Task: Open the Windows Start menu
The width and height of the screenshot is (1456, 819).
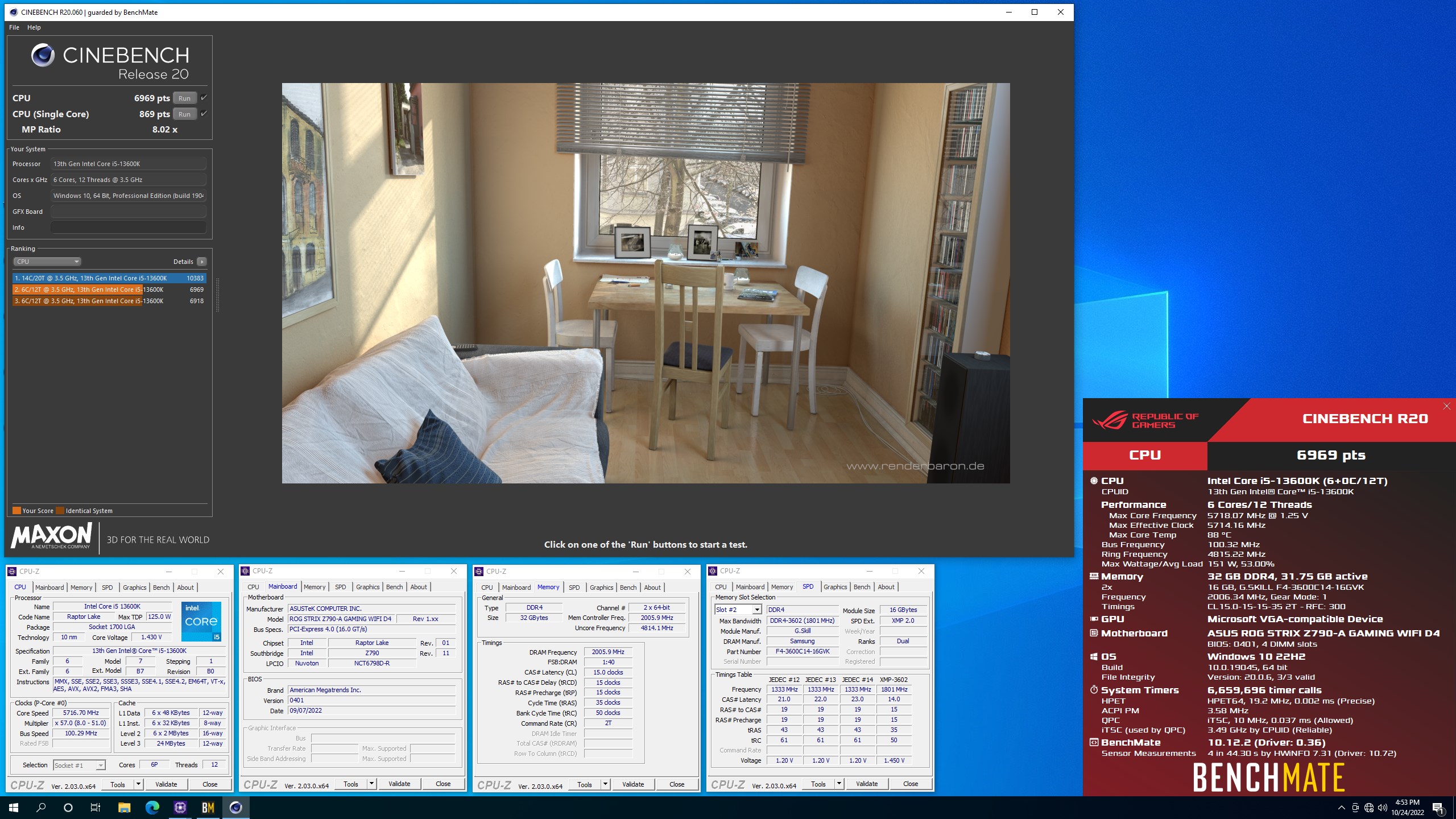Action: coord(14,808)
